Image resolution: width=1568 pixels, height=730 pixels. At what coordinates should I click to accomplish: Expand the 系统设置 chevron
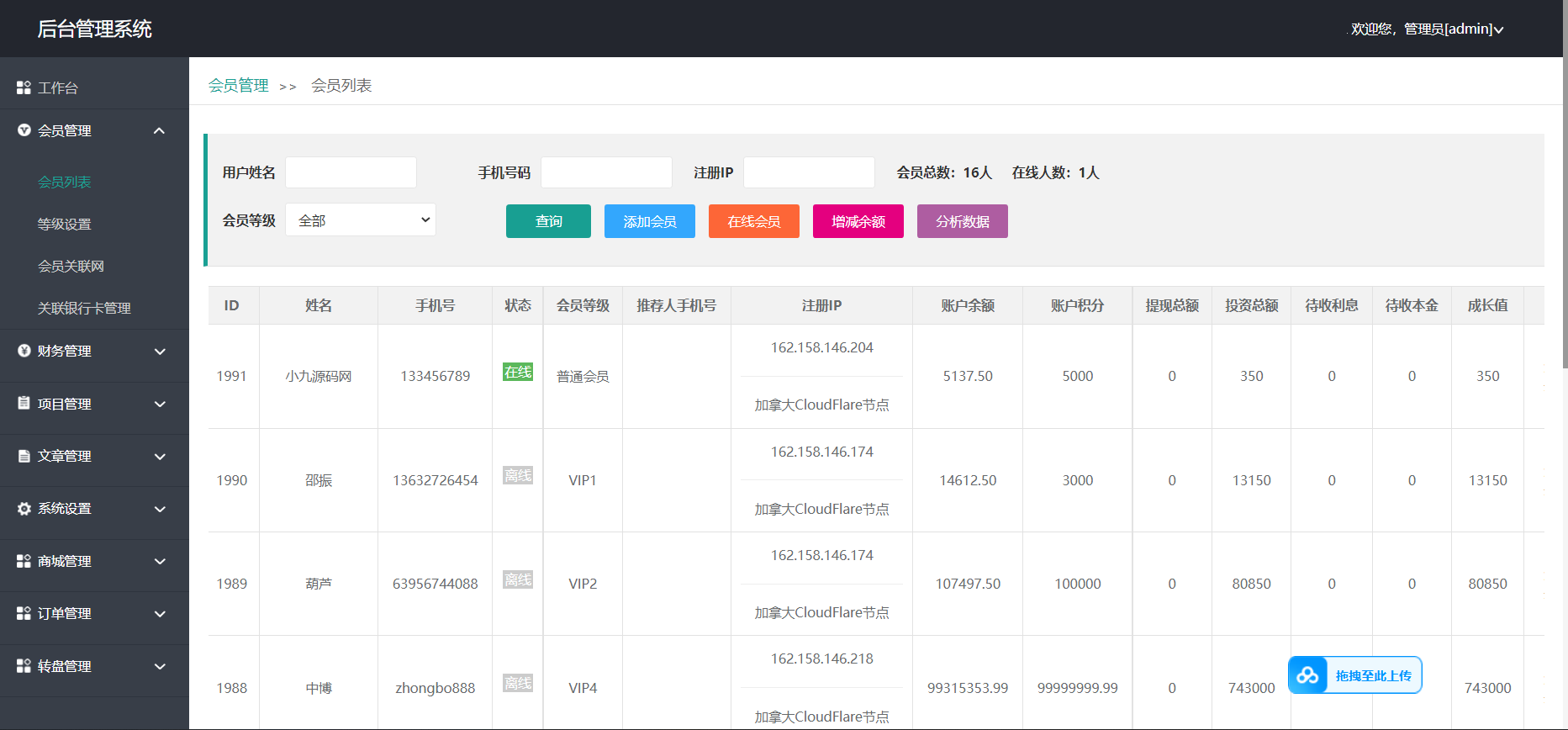160,509
